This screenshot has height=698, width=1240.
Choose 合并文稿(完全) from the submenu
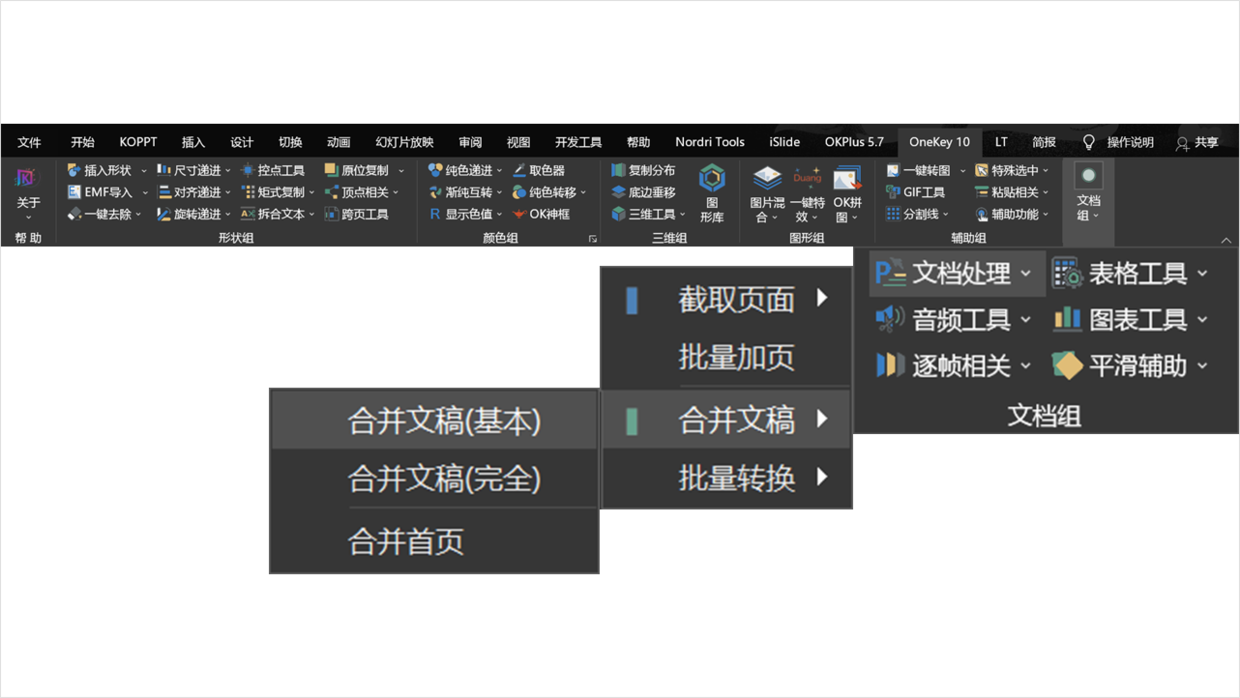[x=444, y=479]
